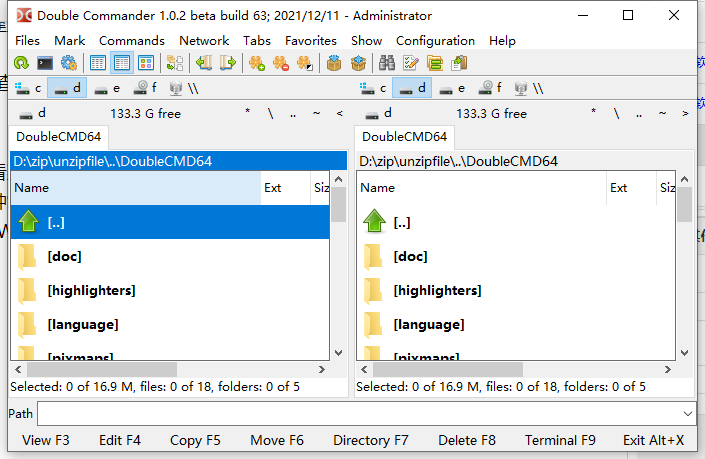Open synchronize directories icon
The image size is (705, 459).
pos(435,63)
